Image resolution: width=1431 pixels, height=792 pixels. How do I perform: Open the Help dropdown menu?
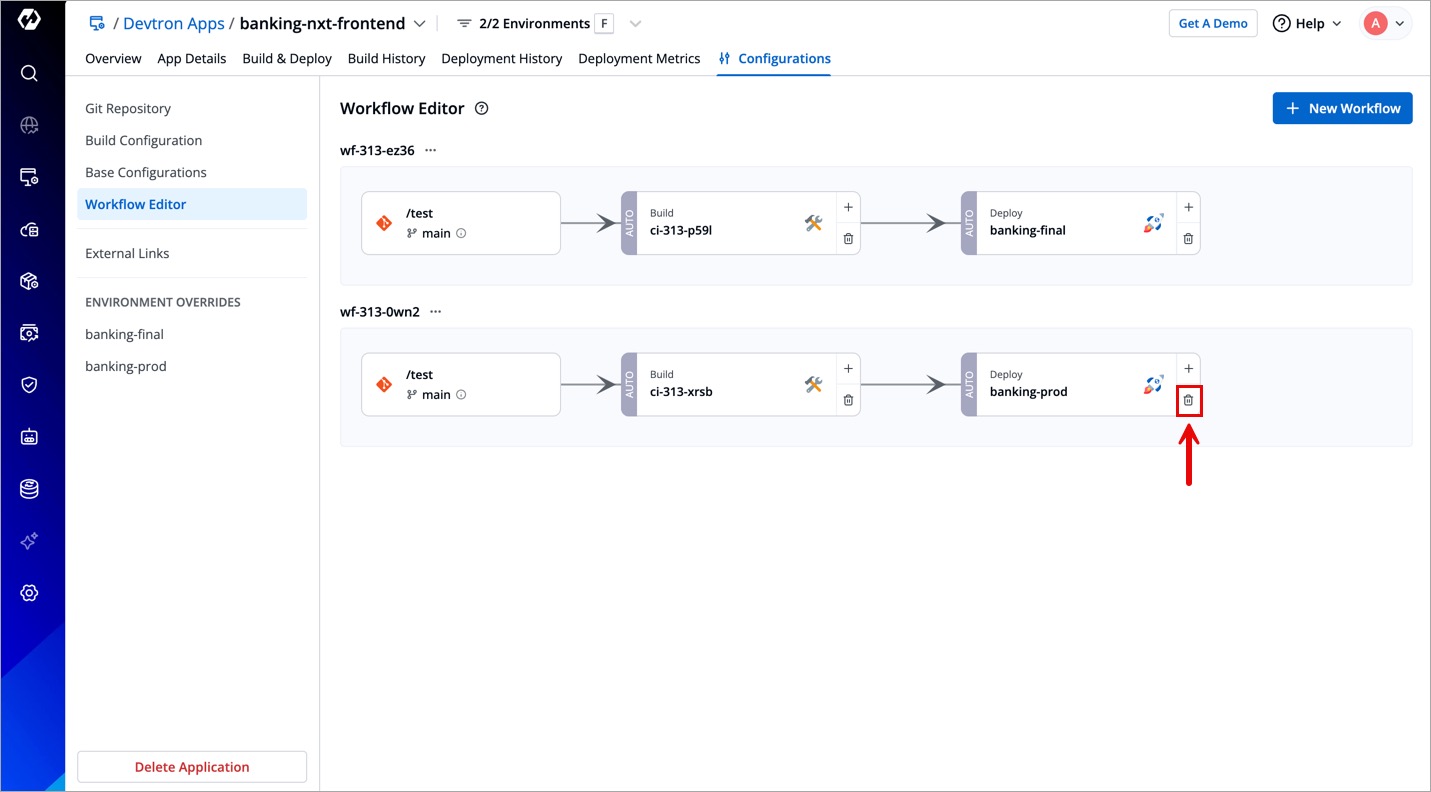pos(1308,24)
